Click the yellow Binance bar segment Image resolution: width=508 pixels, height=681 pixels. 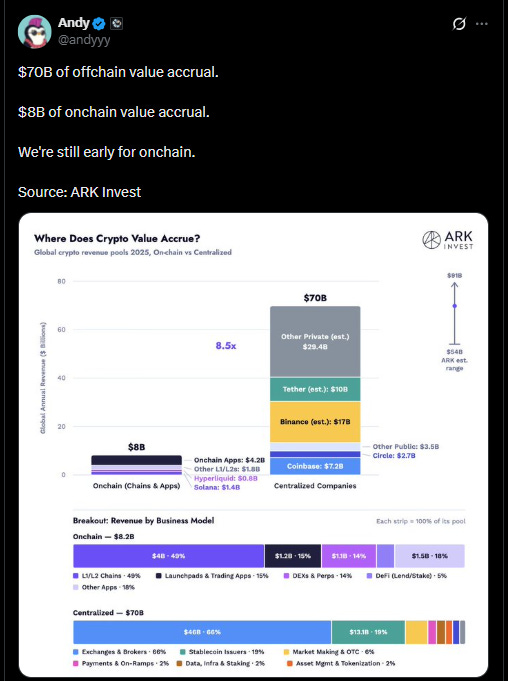[x=315, y=422]
